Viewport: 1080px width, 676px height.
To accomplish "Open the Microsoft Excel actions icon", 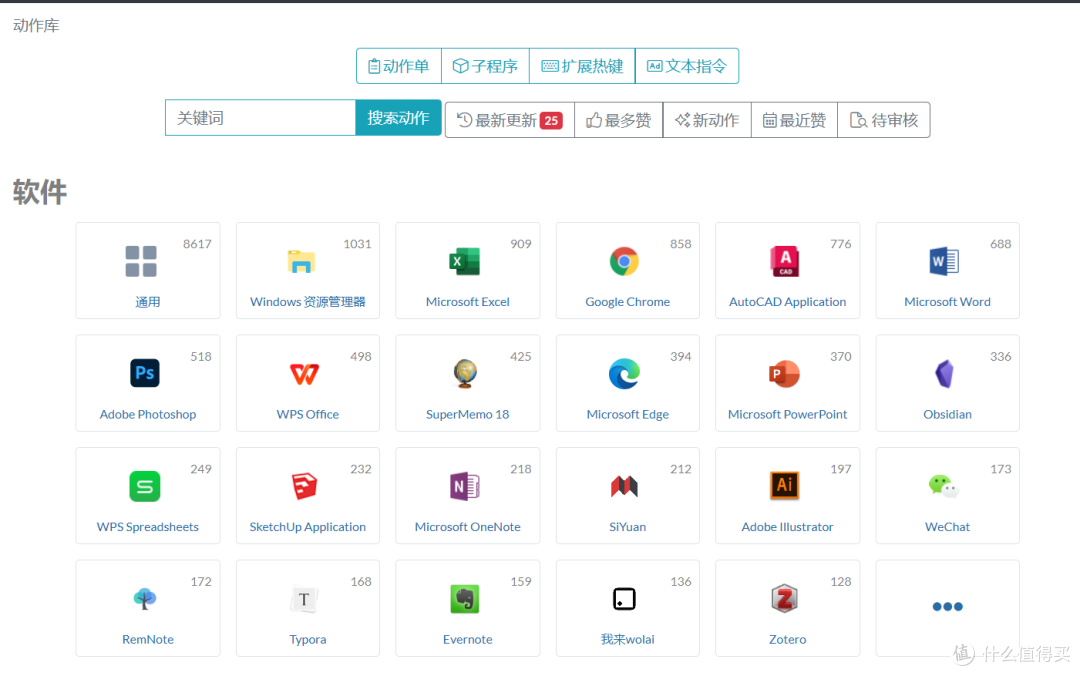I will click(465, 261).
